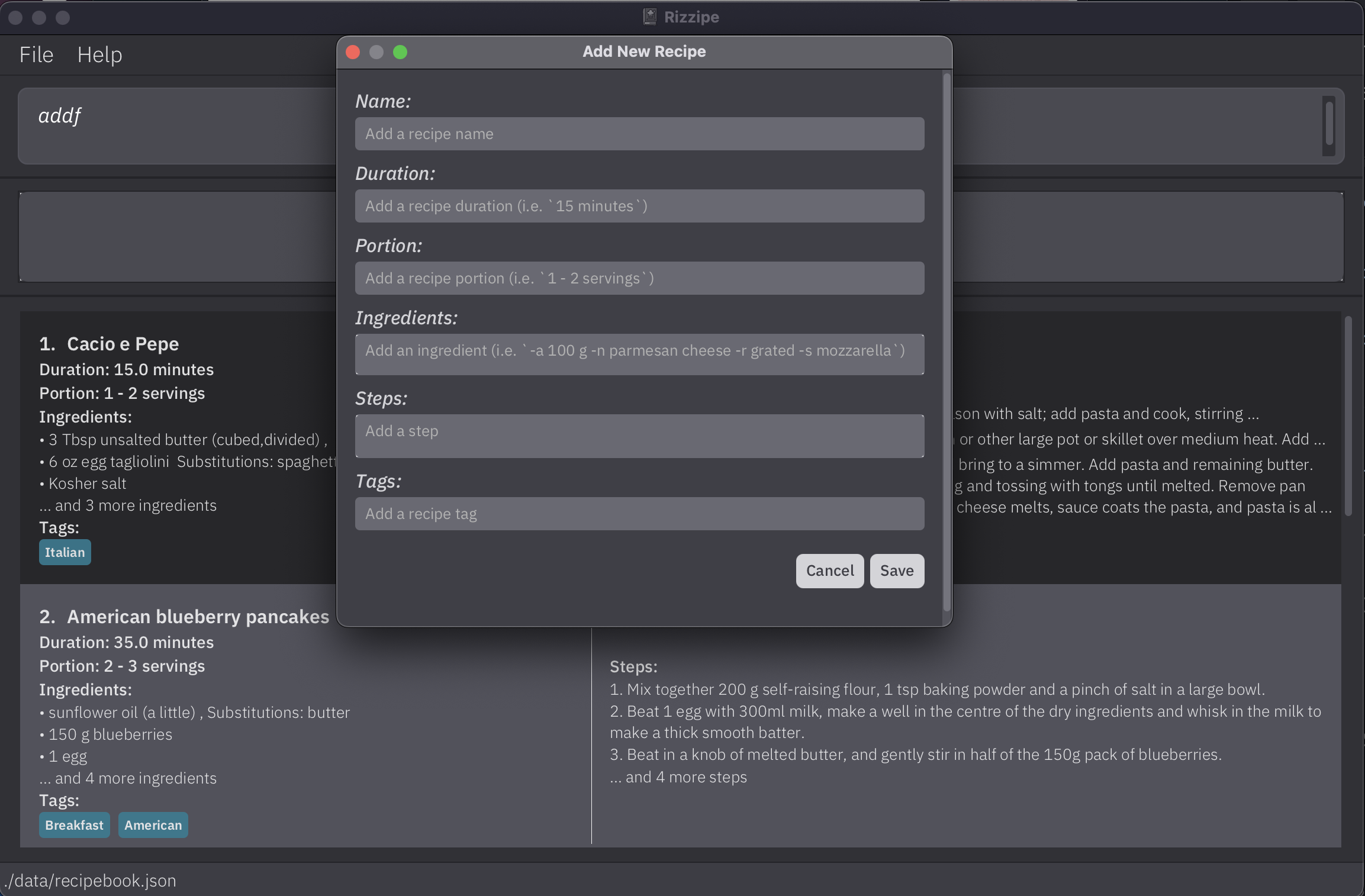Click the ingredients input field

(639, 350)
